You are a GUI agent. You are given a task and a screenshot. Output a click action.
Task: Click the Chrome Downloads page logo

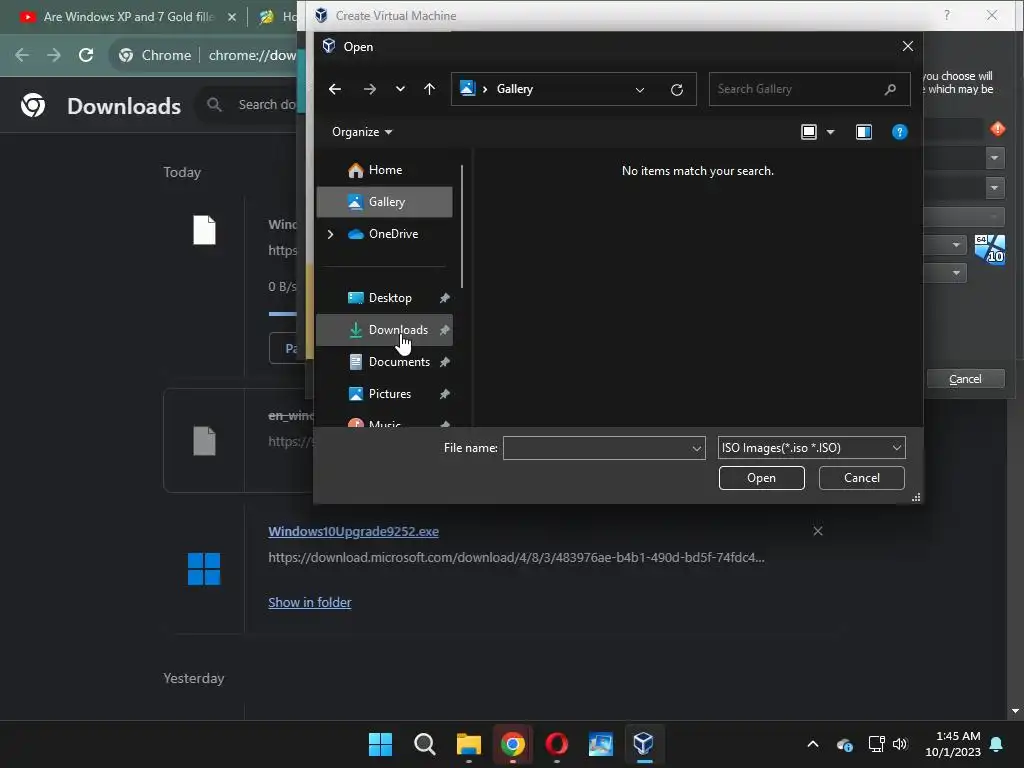[33, 104]
